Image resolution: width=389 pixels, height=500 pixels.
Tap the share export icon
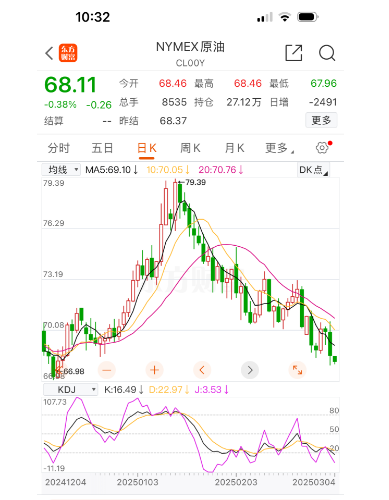(294, 53)
